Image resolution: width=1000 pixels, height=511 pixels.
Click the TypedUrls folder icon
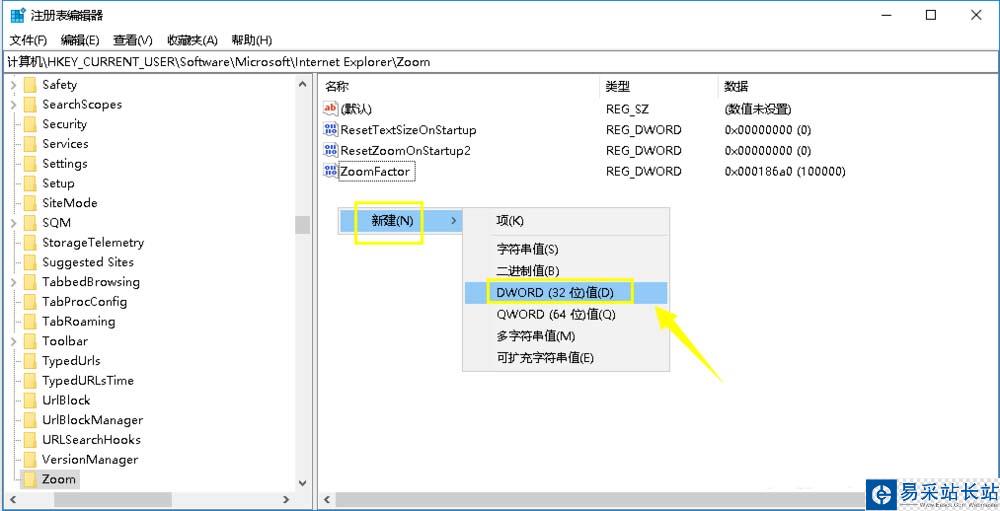click(30, 361)
